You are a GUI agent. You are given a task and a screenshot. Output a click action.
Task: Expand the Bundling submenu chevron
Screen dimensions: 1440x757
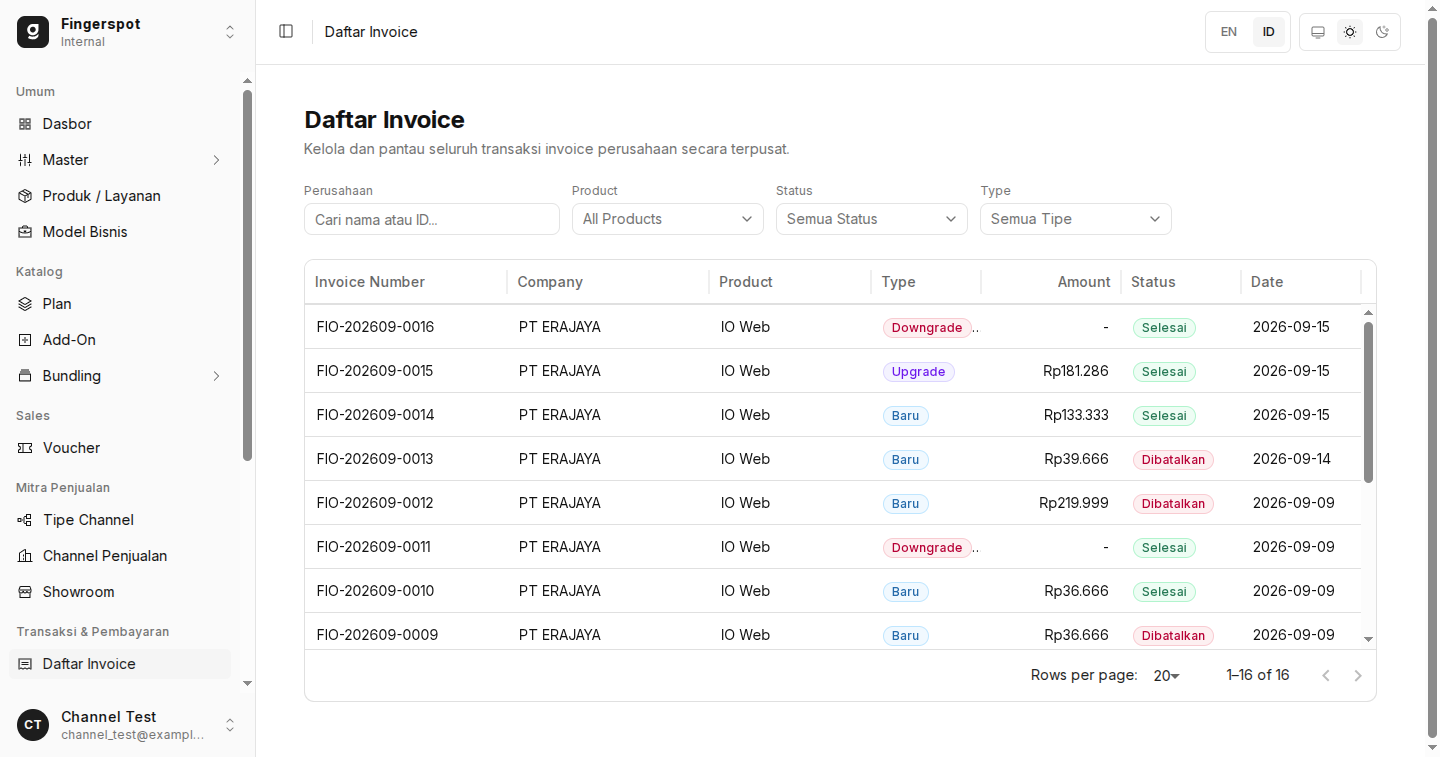point(216,376)
